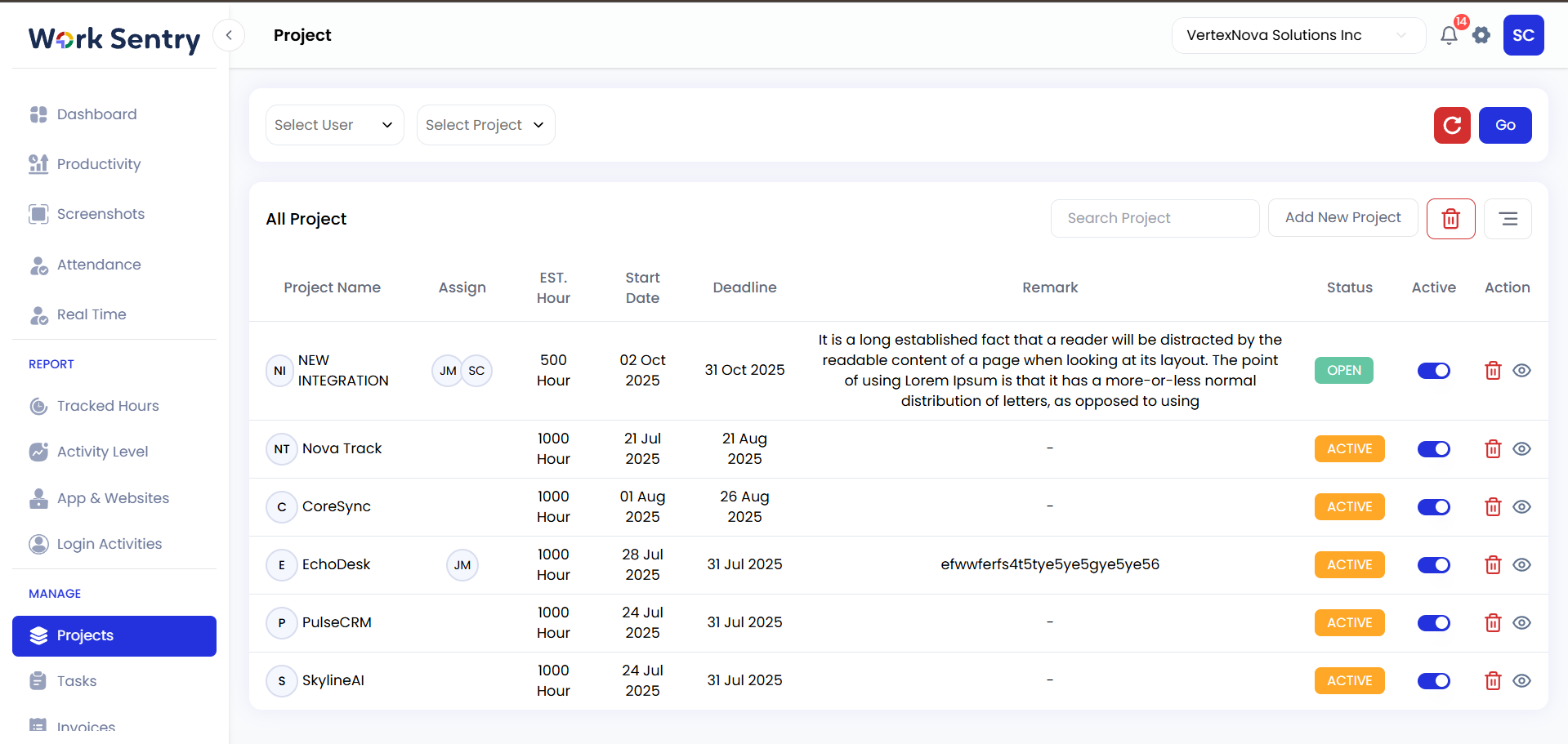Viewport: 1568px width, 744px height.
Task: Toggle the NEW INTEGRATION active switch
Action: click(x=1433, y=371)
